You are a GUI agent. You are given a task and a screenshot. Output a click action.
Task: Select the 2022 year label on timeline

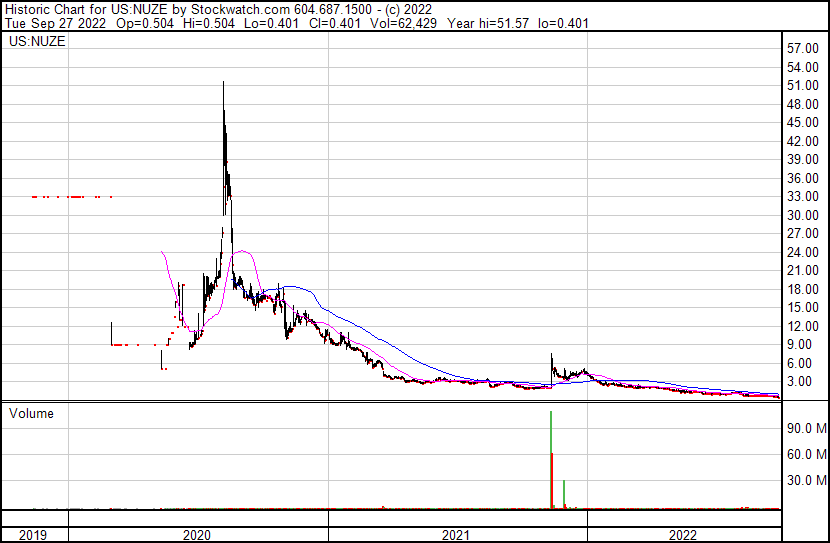coord(682,534)
